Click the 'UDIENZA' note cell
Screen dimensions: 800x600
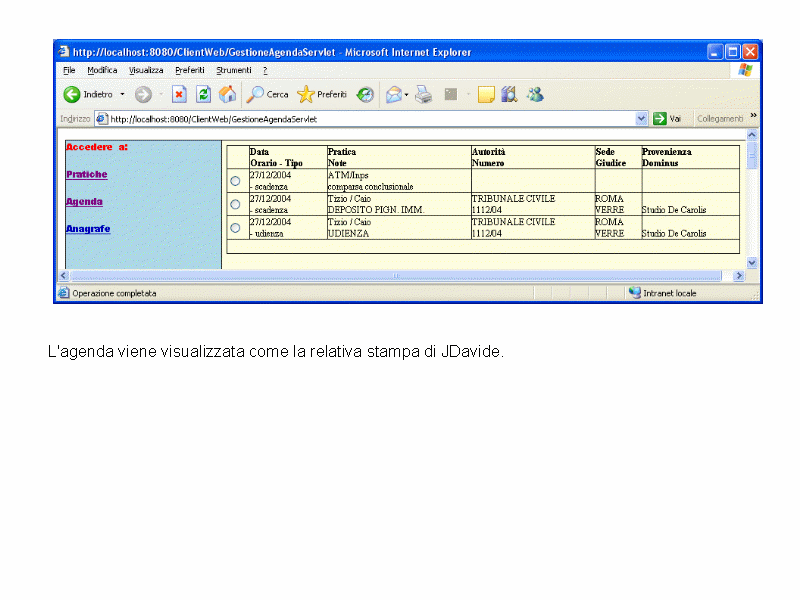click(x=348, y=233)
